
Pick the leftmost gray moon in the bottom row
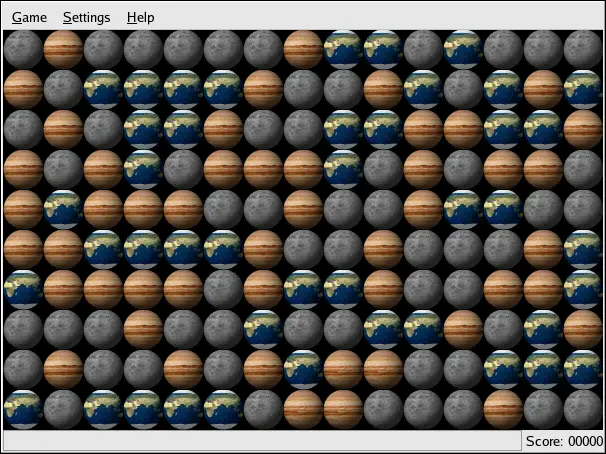point(63,409)
